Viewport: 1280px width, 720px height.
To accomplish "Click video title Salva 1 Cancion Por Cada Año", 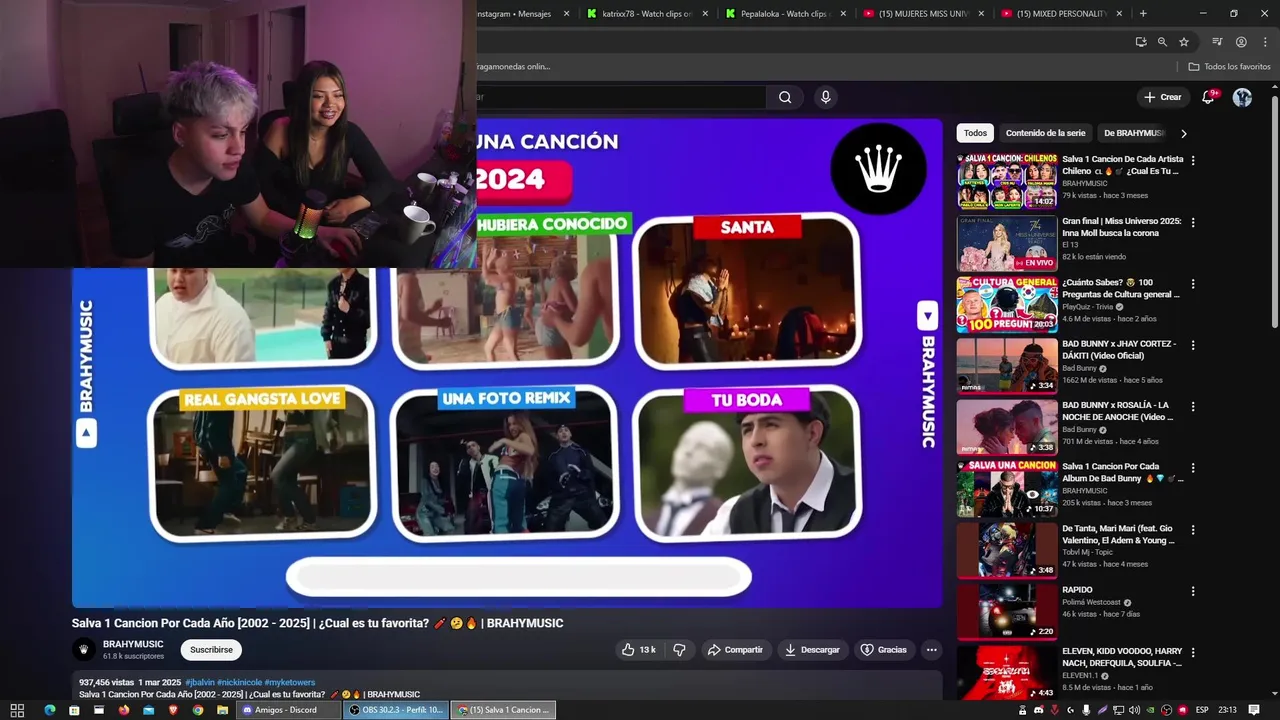I will [317, 623].
